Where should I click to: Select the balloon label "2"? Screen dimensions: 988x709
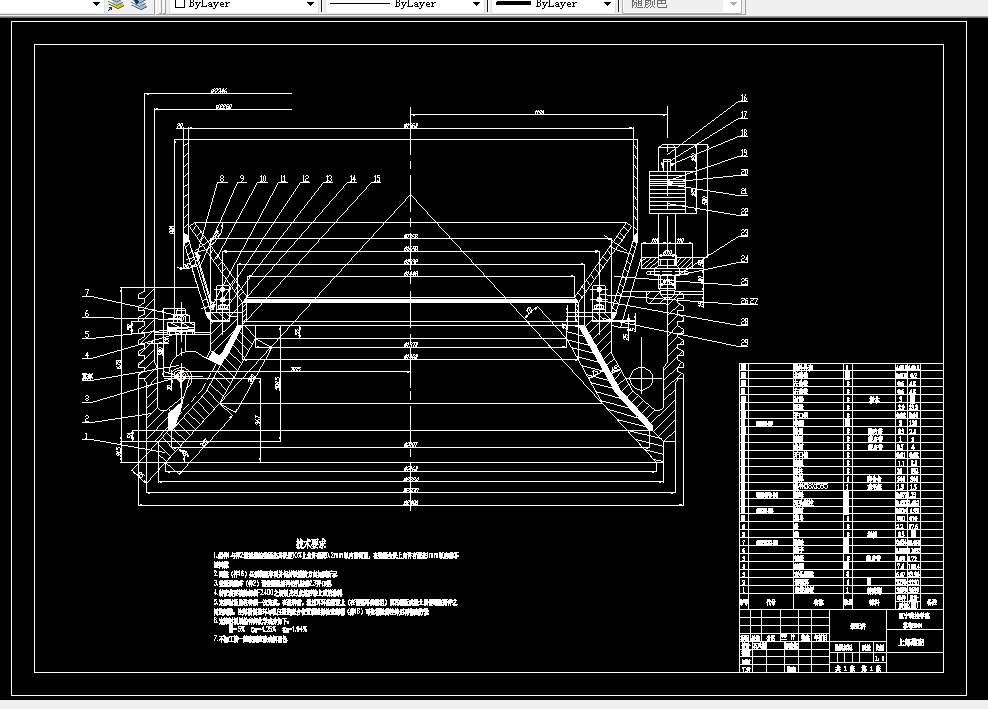pyautogui.click(x=87, y=418)
